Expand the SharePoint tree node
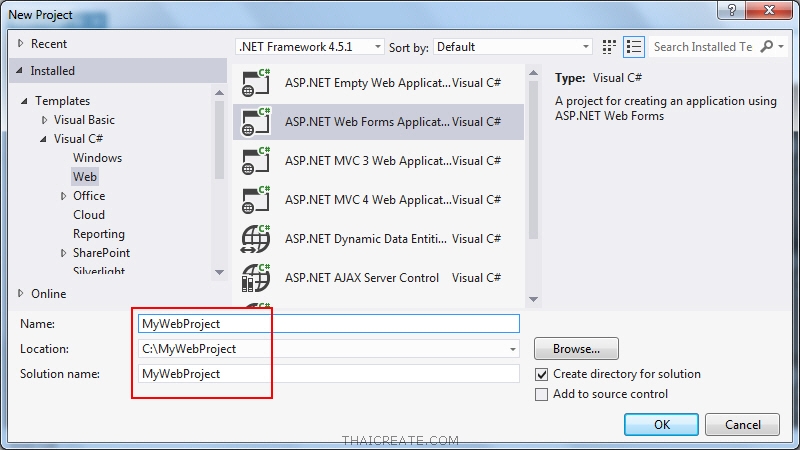Image resolution: width=800 pixels, height=450 pixels. pos(63,253)
